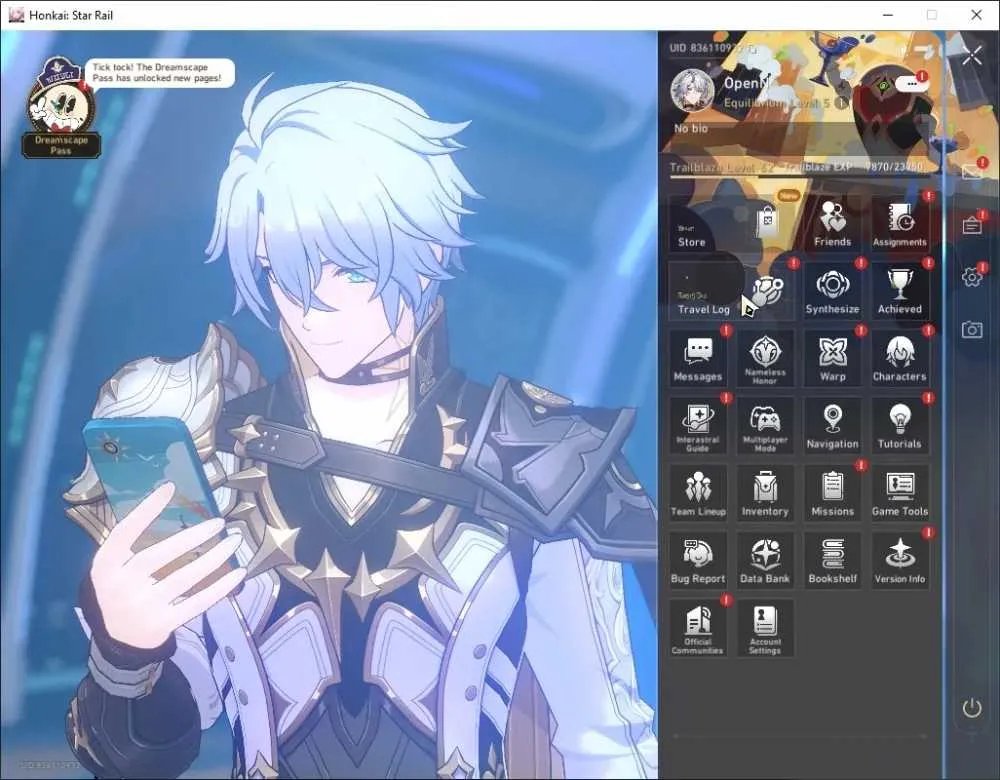This screenshot has height=780, width=1000.
Task: Open the Missions clipboard
Action: tap(832, 494)
